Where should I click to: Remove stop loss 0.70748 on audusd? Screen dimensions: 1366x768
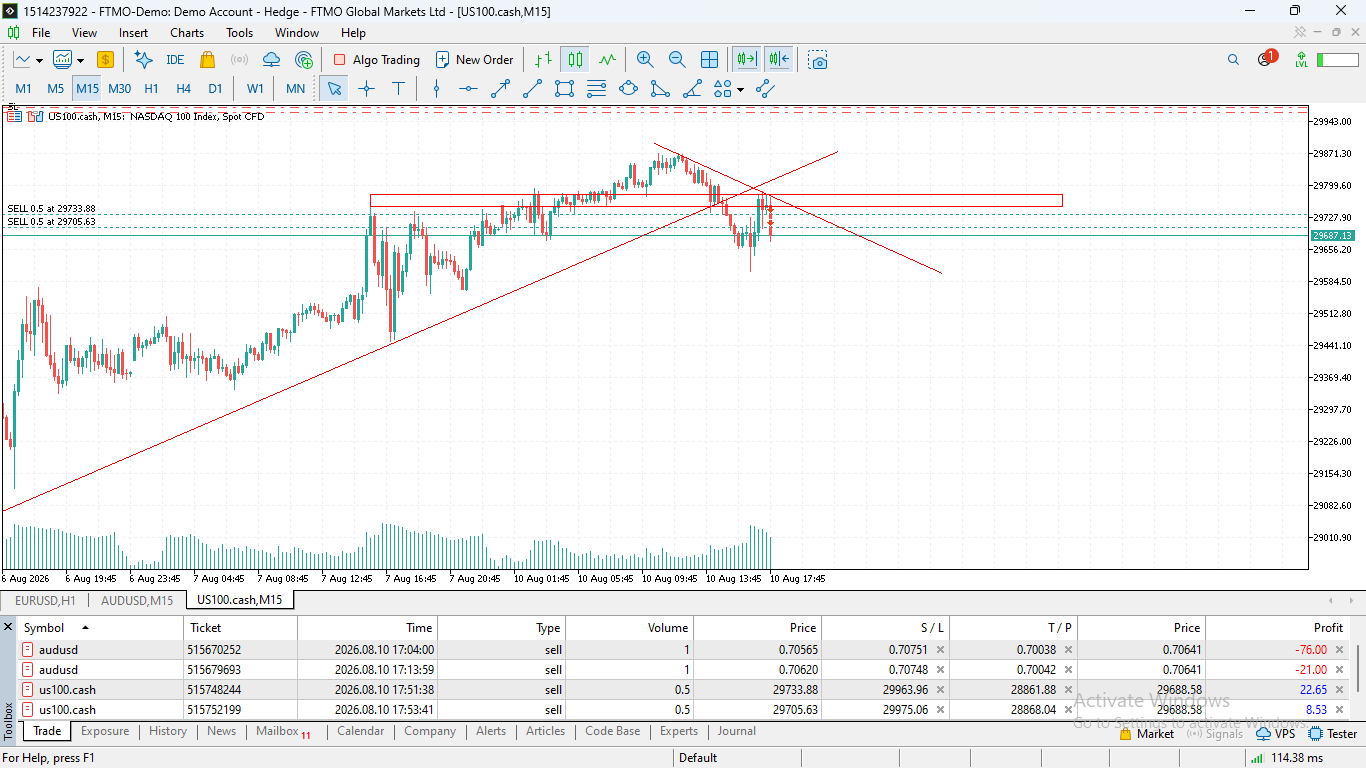940,670
